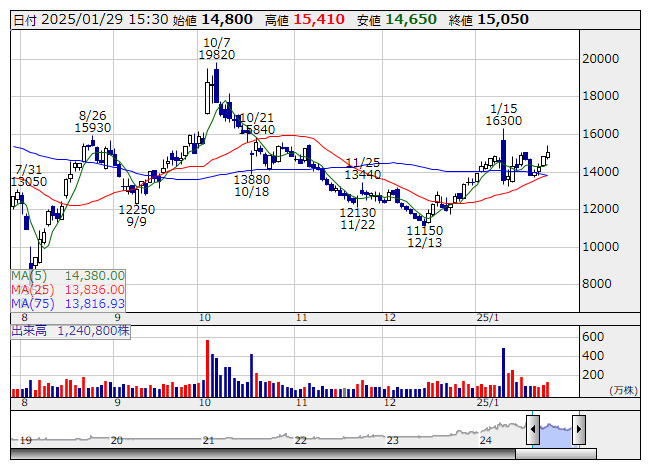This screenshot has height=470, width=653.
Task: Click the 終値 15,050 closing price
Action: click(489, 20)
